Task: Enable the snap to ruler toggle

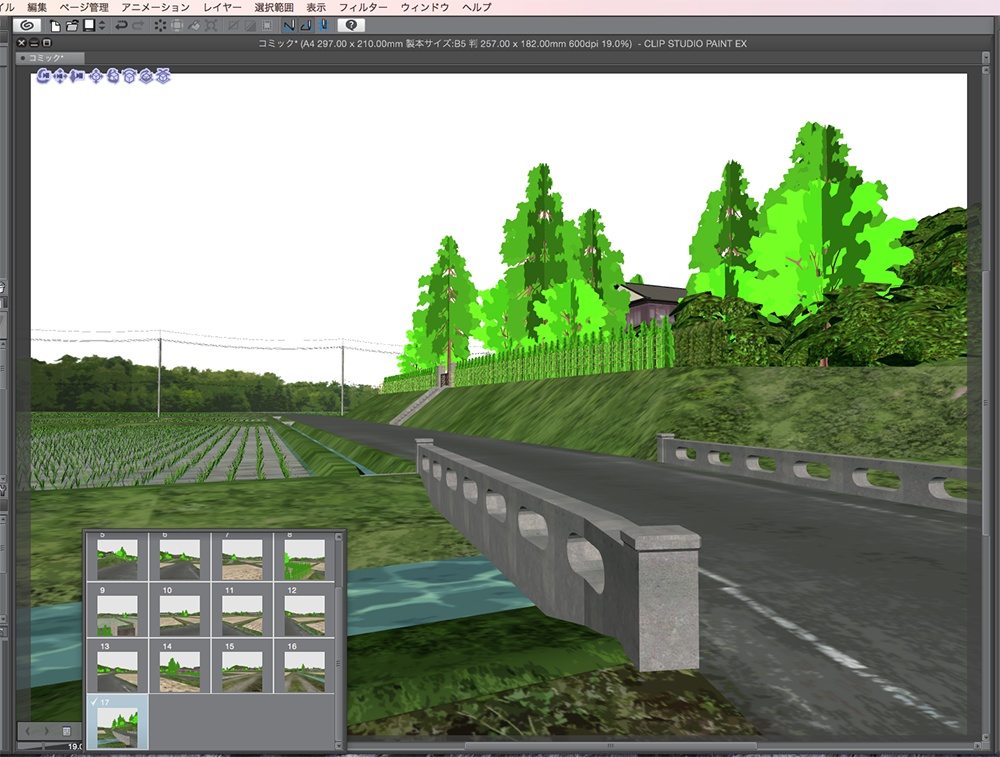Action: [x=288, y=25]
